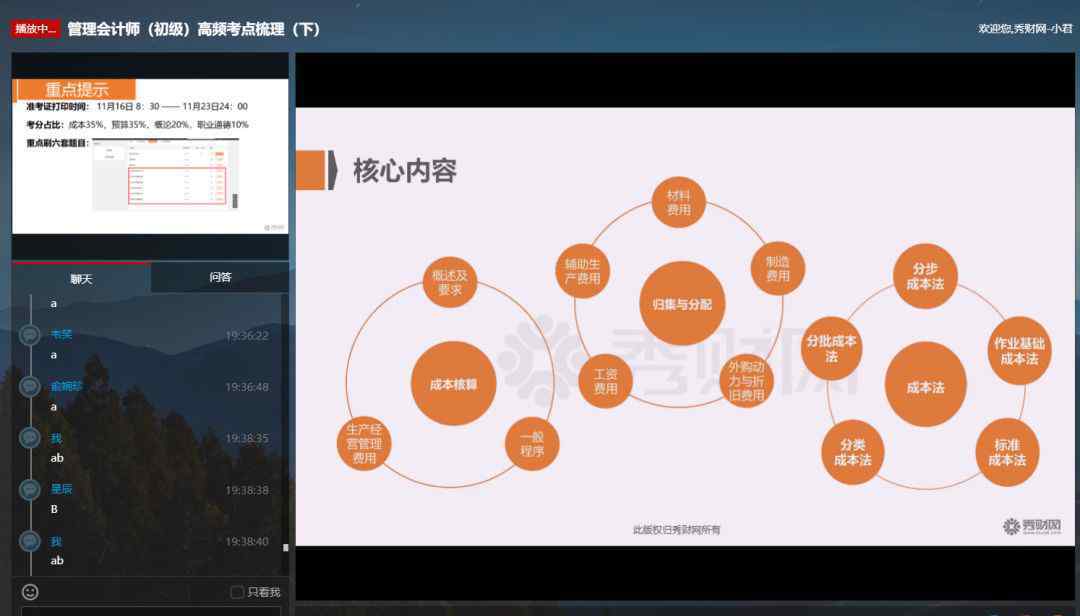The width and height of the screenshot is (1080, 616).
Task: Click chat bubble avatar for 19:38:35 message
Action: coord(30,438)
